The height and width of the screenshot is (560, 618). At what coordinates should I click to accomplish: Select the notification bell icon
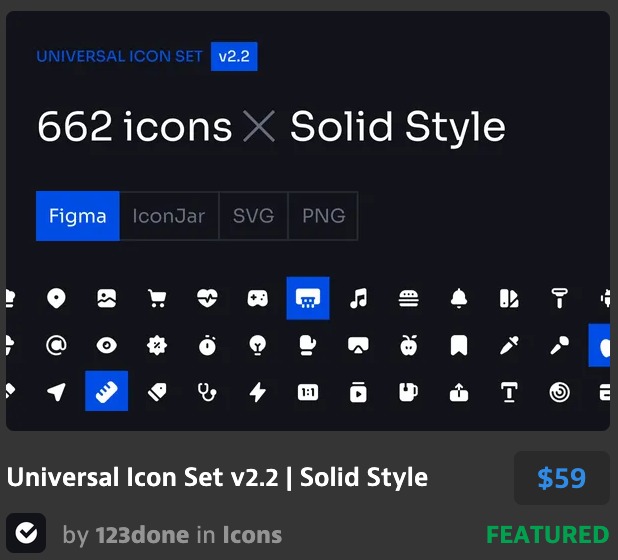point(459,298)
